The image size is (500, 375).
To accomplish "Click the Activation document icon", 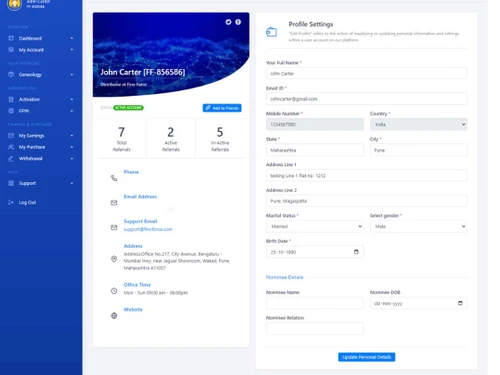I will pos(11,99).
